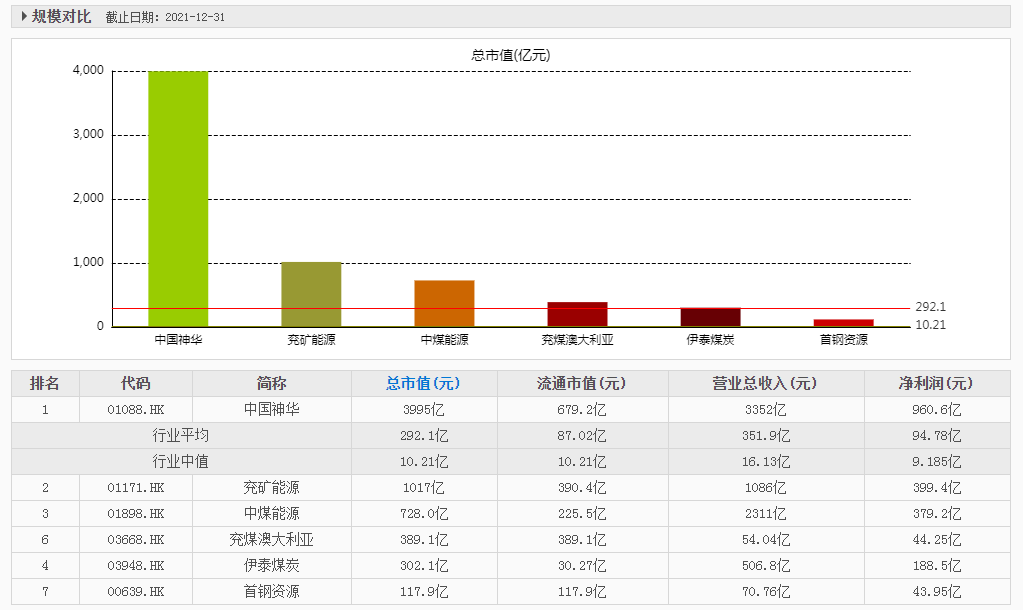Click 679.2亿 circulating value cell

tap(582, 410)
